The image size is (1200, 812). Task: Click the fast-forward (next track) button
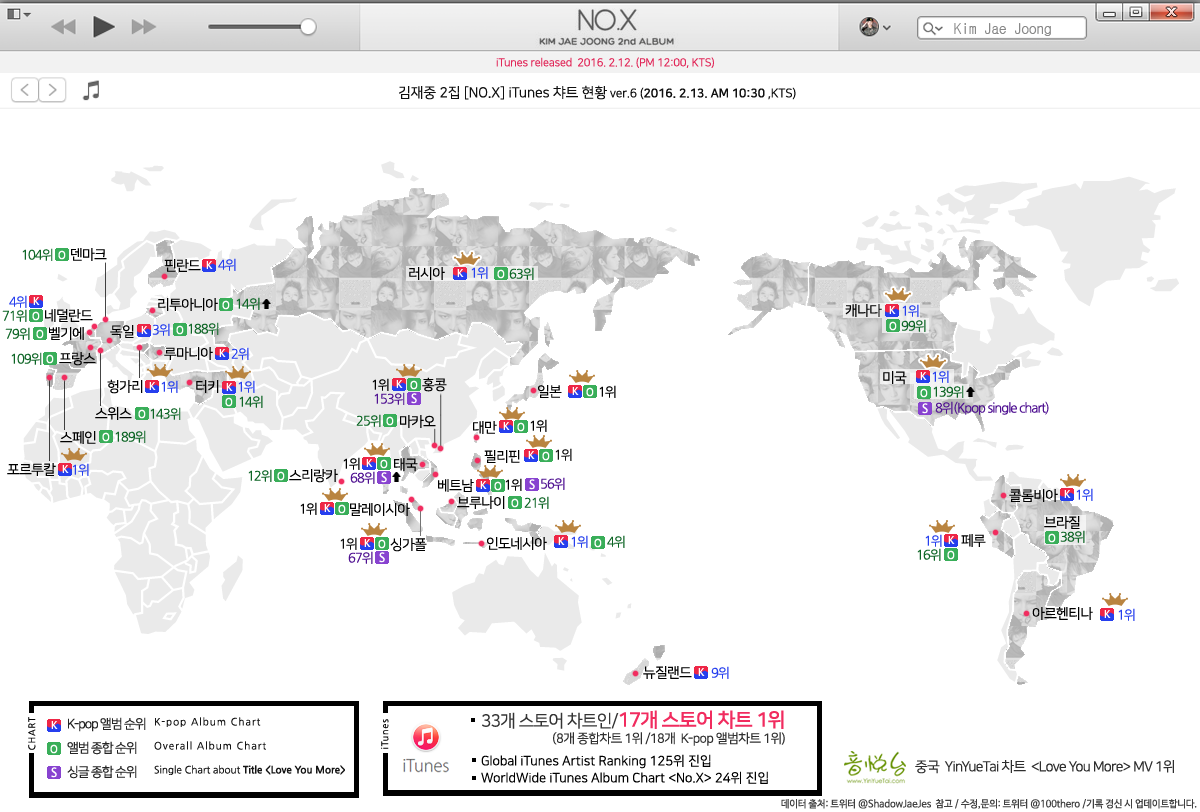(x=143, y=27)
